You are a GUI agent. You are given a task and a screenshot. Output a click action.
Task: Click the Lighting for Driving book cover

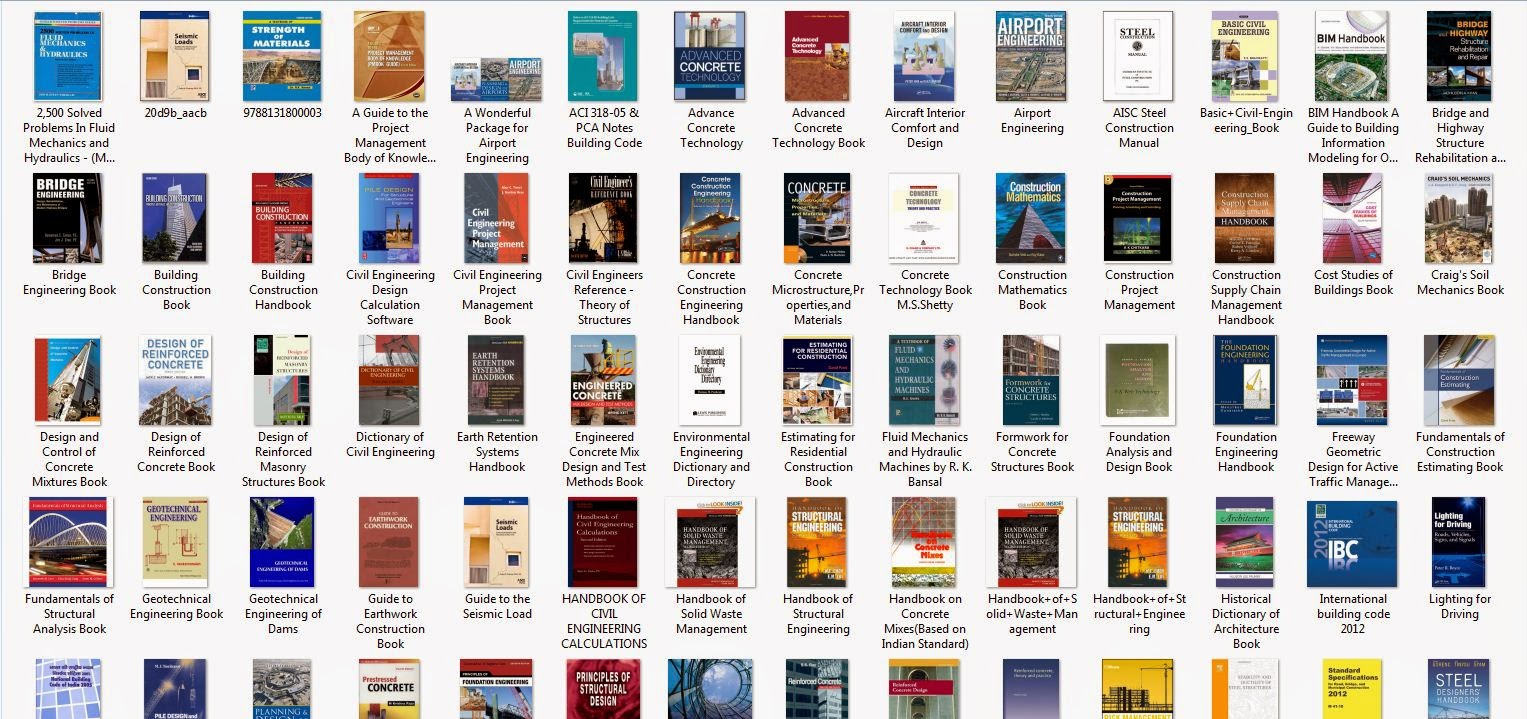[x=1459, y=542]
